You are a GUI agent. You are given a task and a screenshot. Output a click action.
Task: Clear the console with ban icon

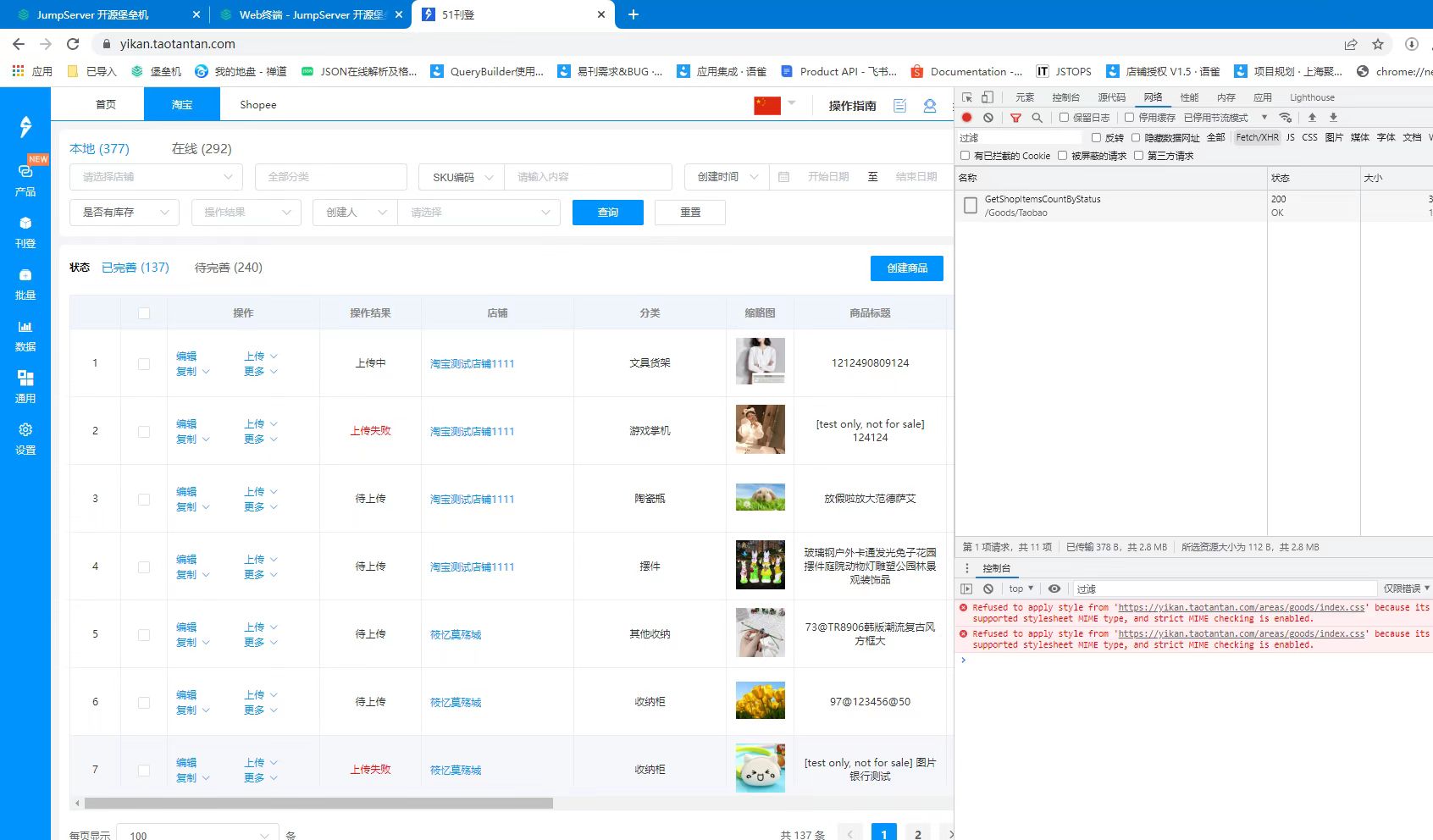tap(988, 589)
